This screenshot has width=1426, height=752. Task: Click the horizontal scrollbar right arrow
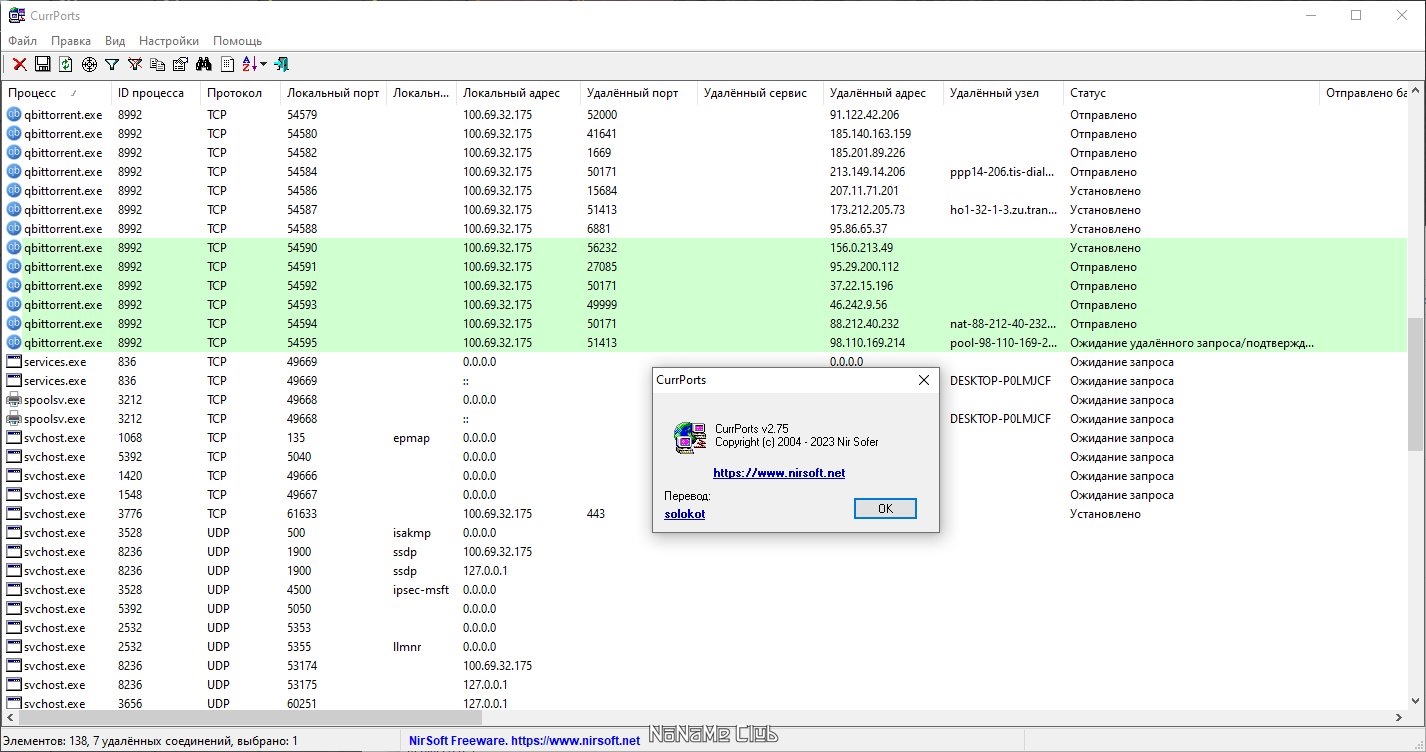click(x=1399, y=717)
